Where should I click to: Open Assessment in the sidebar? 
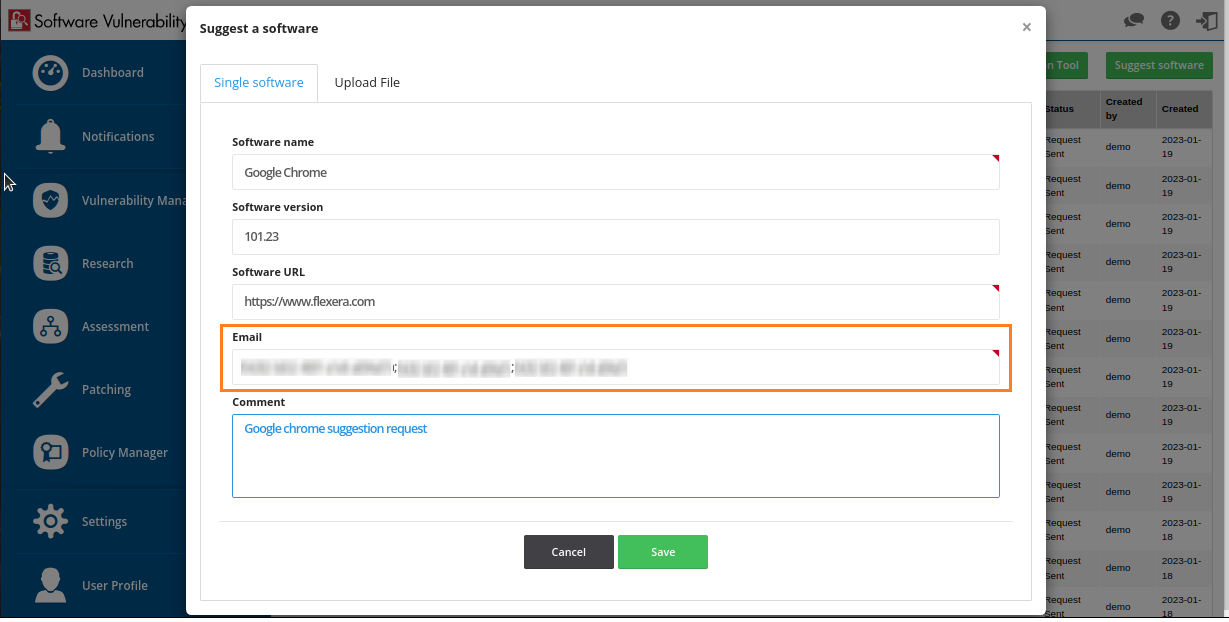tap(115, 326)
